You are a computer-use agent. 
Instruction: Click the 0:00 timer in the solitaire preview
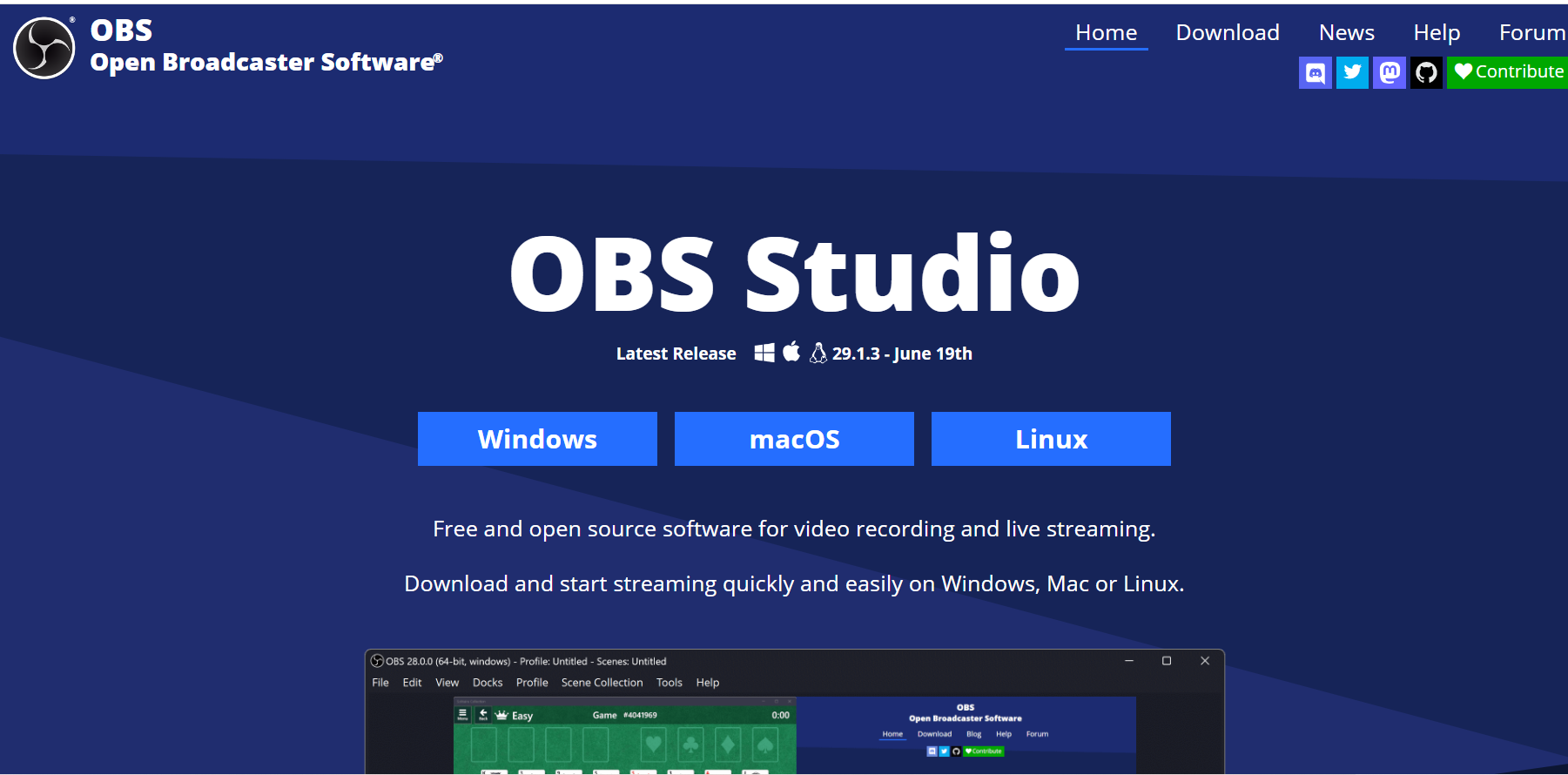tap(781, 715)
